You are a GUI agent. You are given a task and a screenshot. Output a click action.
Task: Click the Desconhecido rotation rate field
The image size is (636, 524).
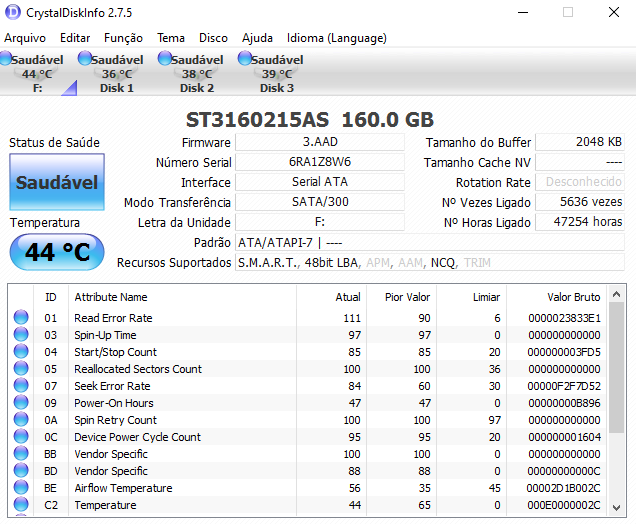pyautogui.click(x=580, y=182)
